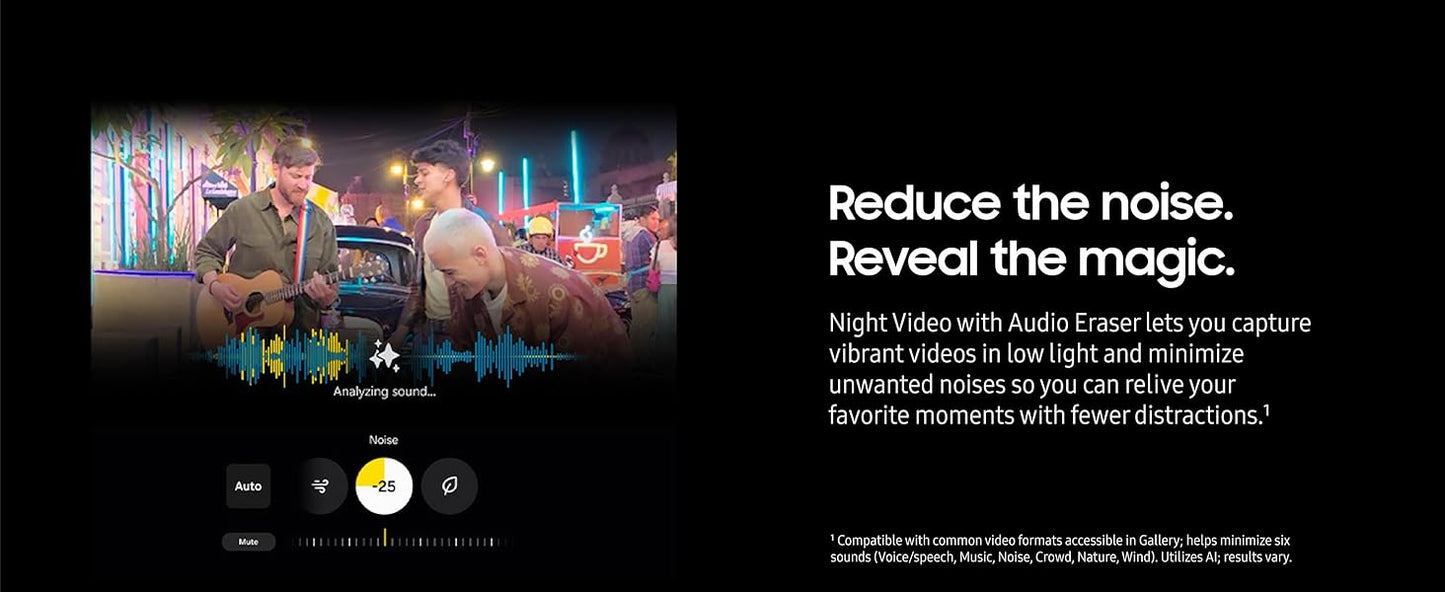
Task: Select the Nature leaf sound icon
Action: pyautogui.click(x=449, y=486)
